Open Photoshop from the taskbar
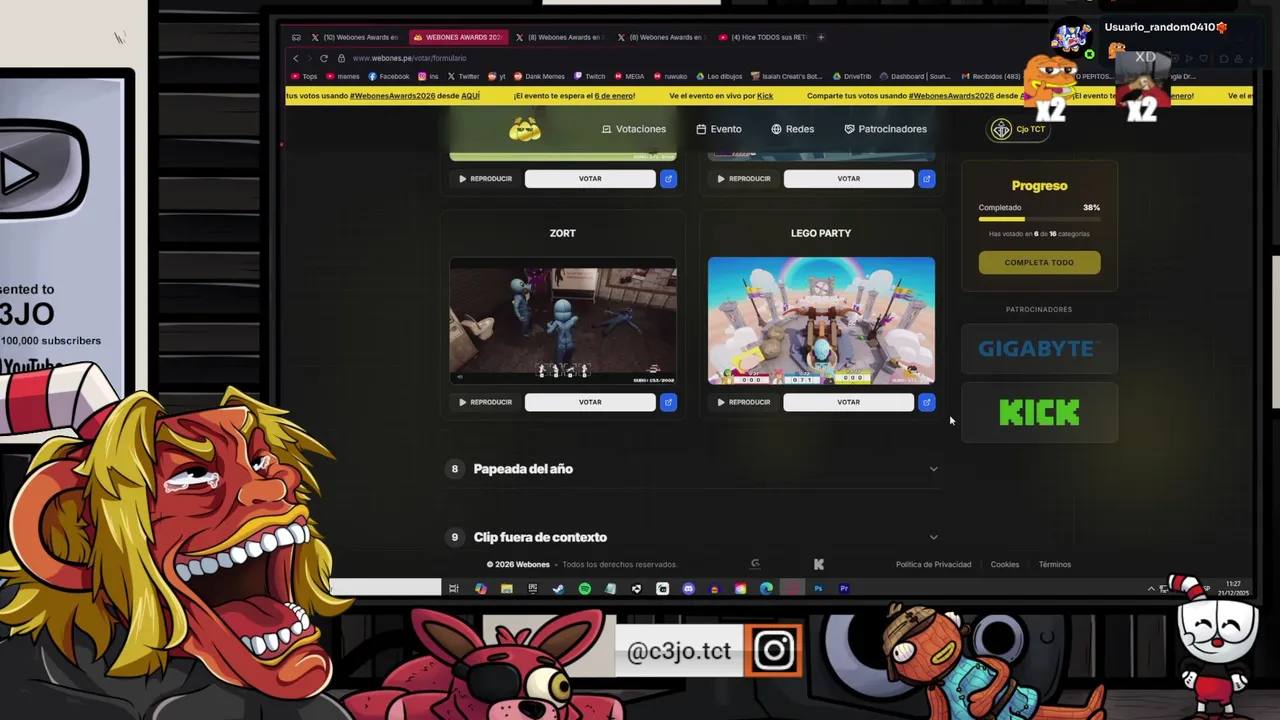1280x720 pixels. [x=818, y=589]
